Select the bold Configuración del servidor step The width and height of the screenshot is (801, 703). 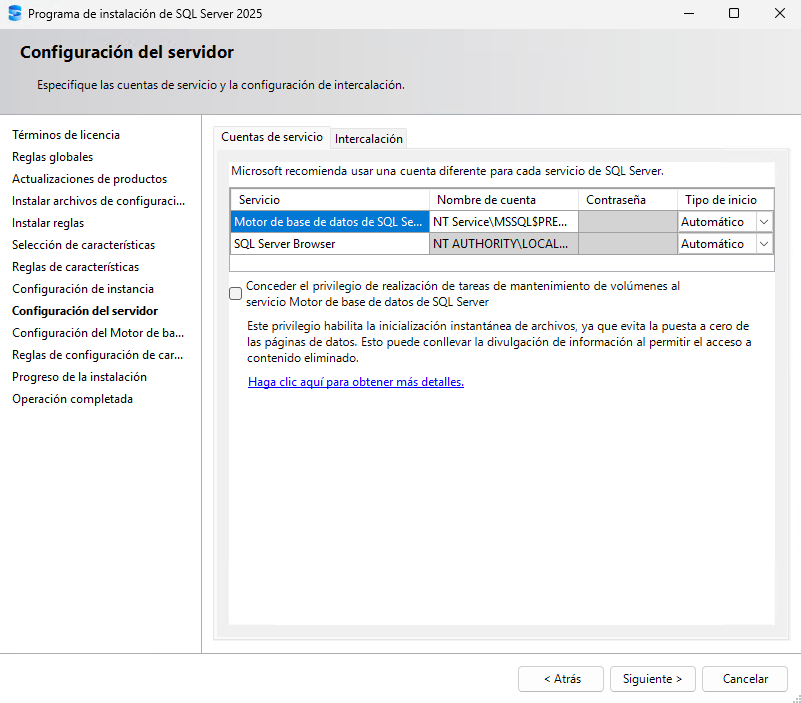pos(85,311)
